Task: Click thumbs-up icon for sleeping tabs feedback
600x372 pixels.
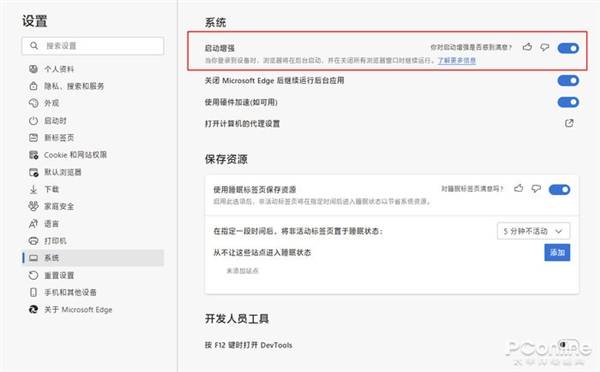Action: click(x=518, y=188)
